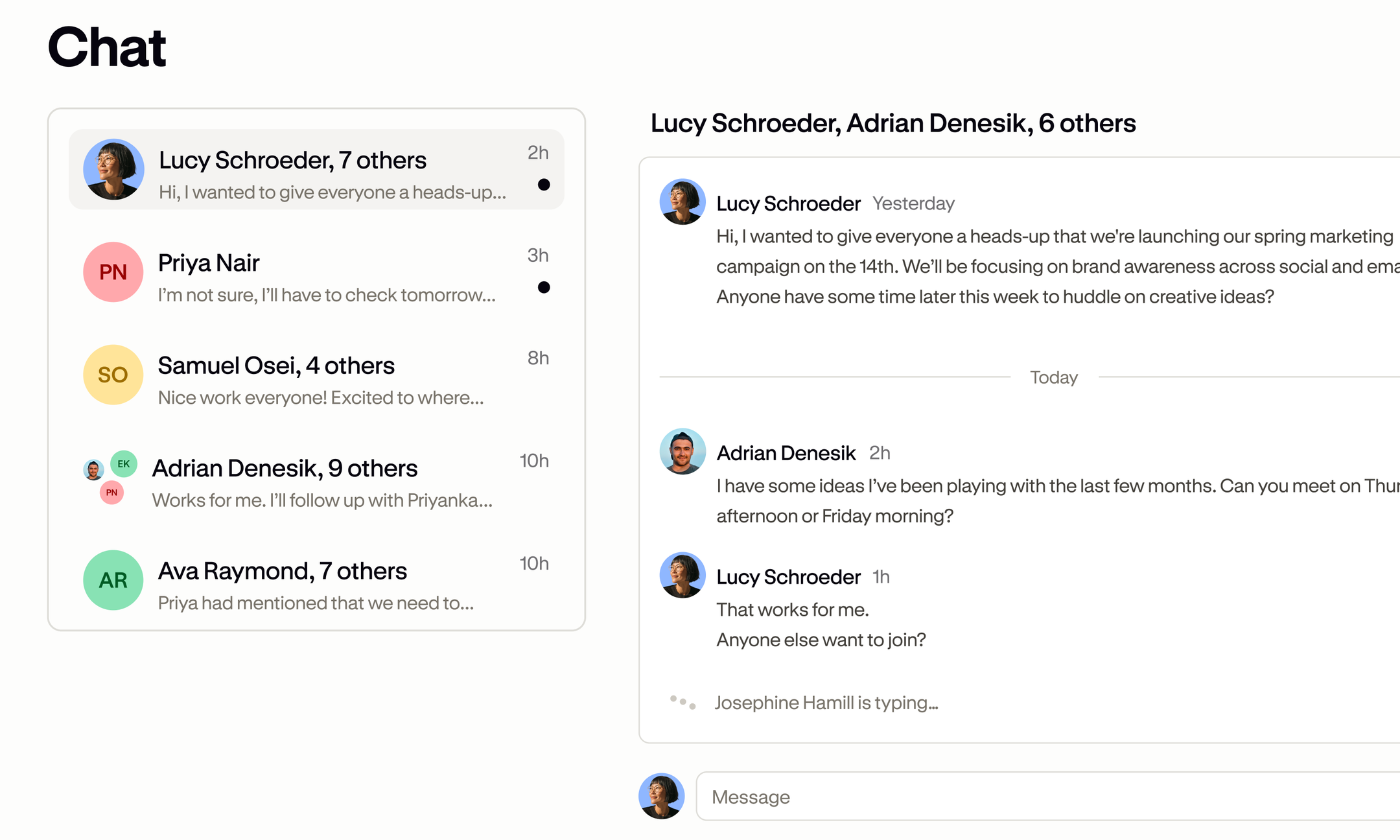Screen dimensions: 1400x840
Task: Click the EK avatar in the group cluster
Action: pyautogui.click(x=124, y=463)
